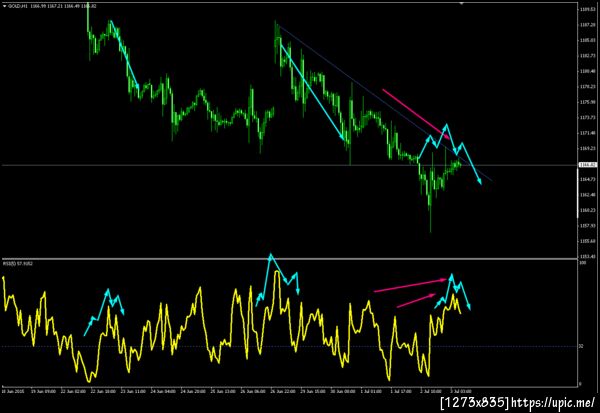Click the '1 Jul 17:00' time axis label
This screenshot has height=413, width=600.
click(x=401, y=392)
